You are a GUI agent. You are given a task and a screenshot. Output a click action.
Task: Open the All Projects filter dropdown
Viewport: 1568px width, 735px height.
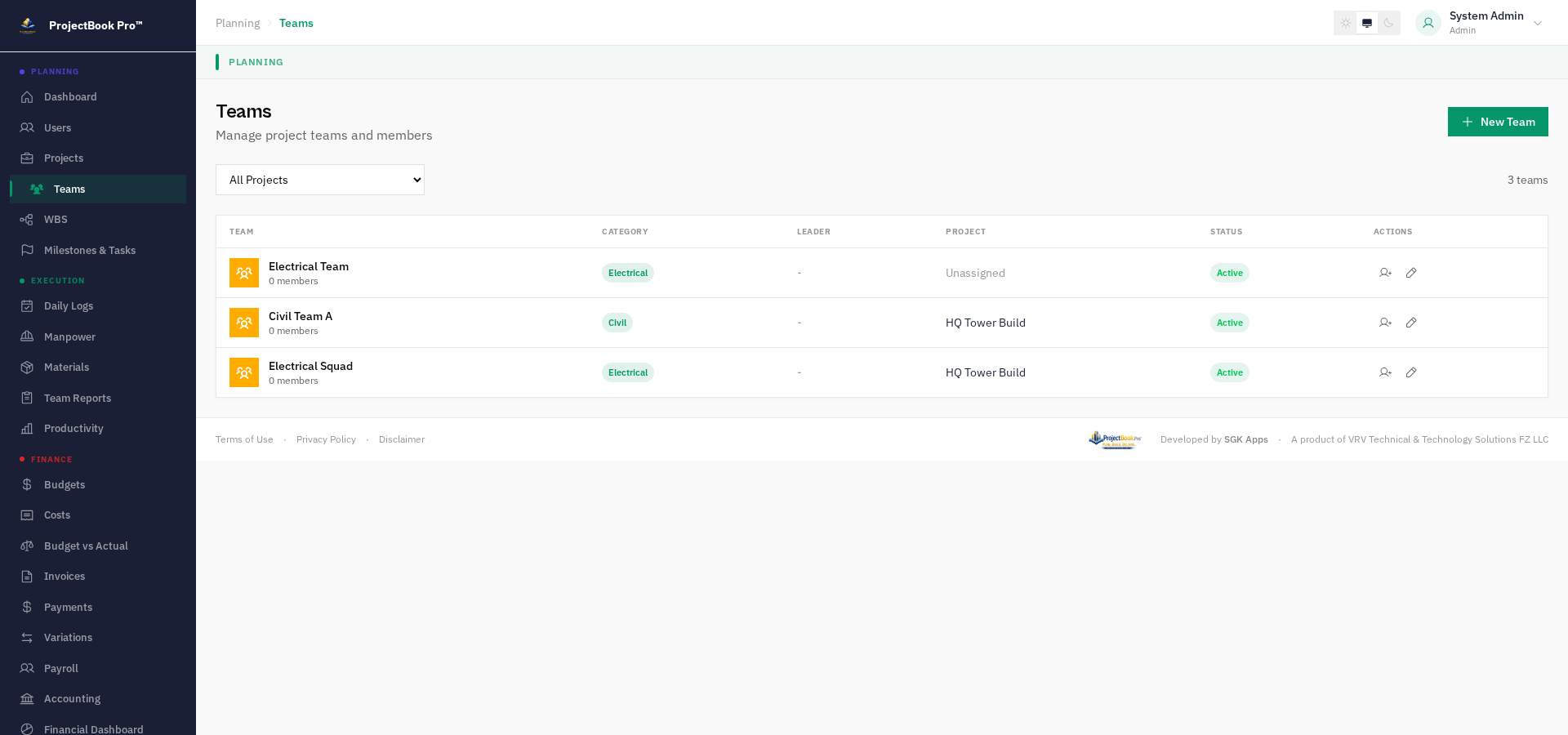pyautogui.click(x=320, y=180)
